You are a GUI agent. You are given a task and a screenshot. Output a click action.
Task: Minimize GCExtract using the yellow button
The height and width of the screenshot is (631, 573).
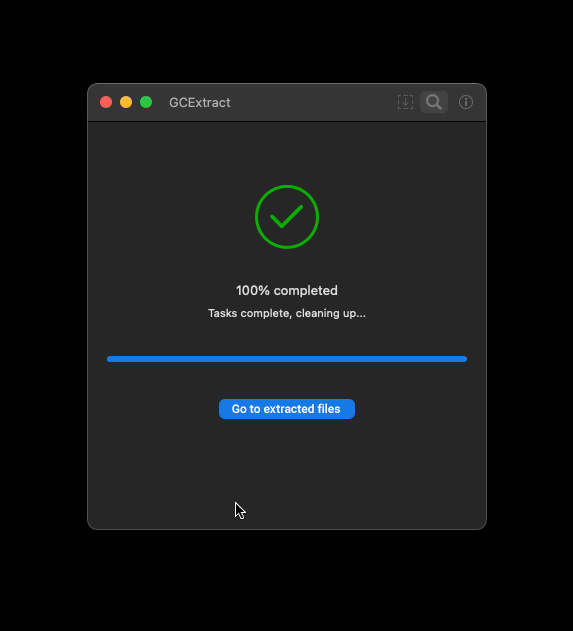(126, 102)
